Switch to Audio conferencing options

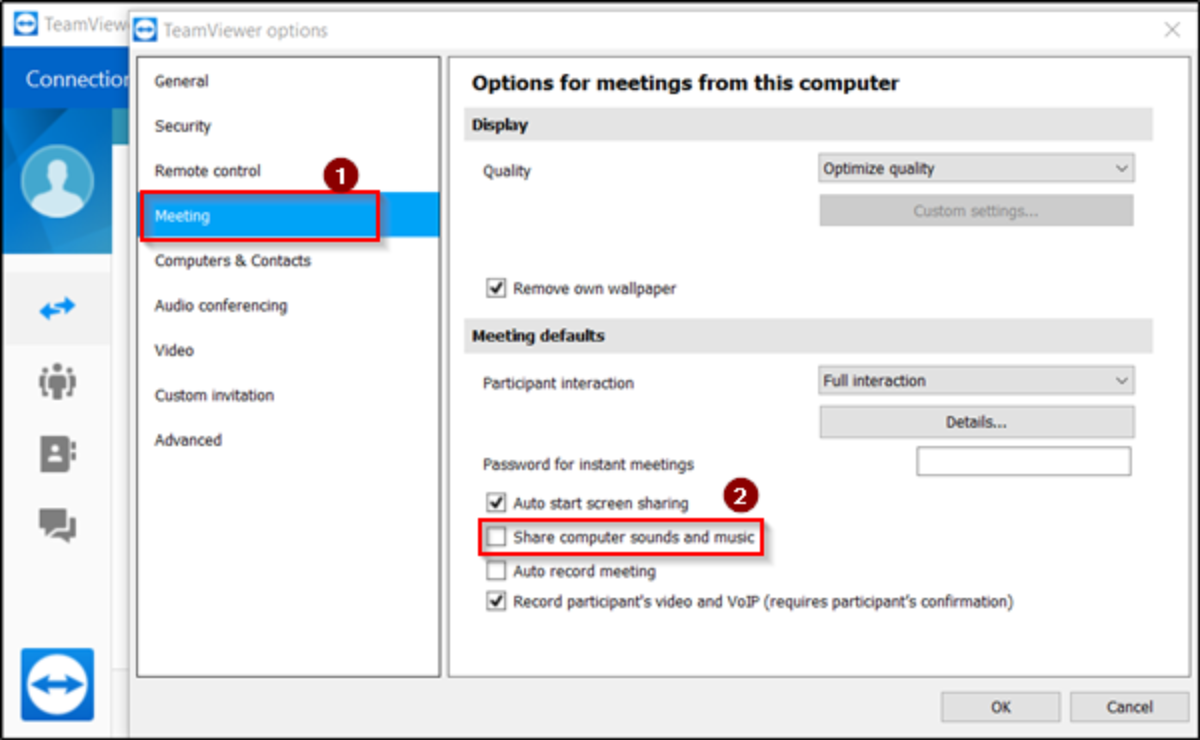click(221, 305)
